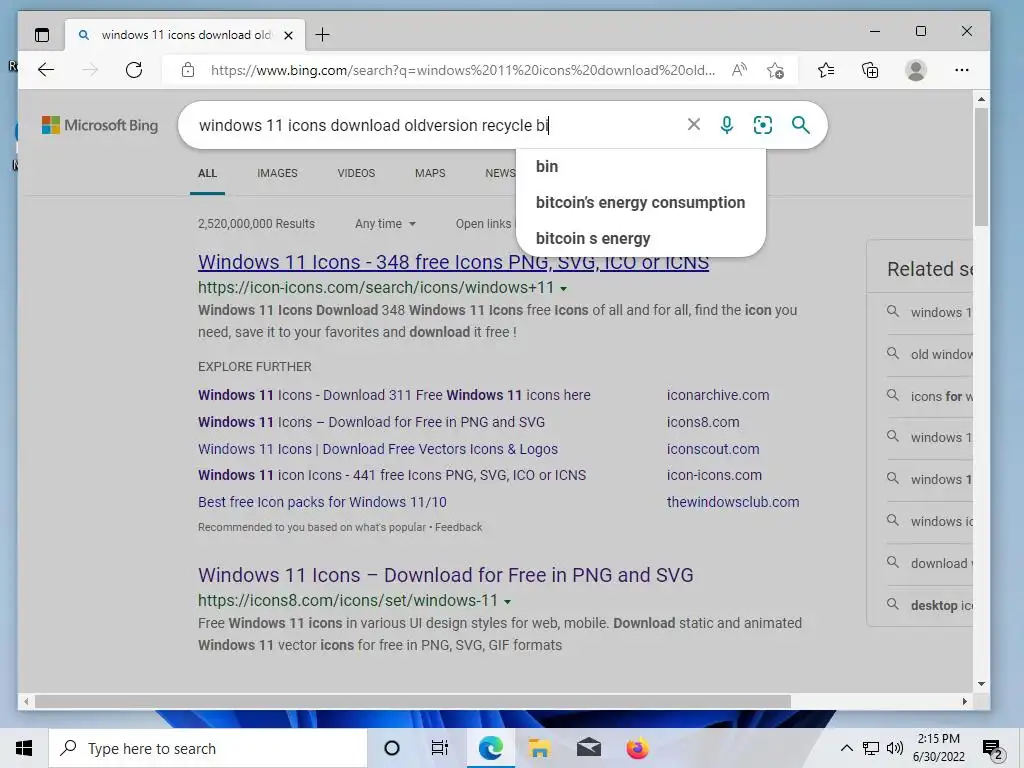Viewport: 1024px width, 768px height.
Task: Expand icons8.com URL dropdown arrow
Action: [507, 601]
